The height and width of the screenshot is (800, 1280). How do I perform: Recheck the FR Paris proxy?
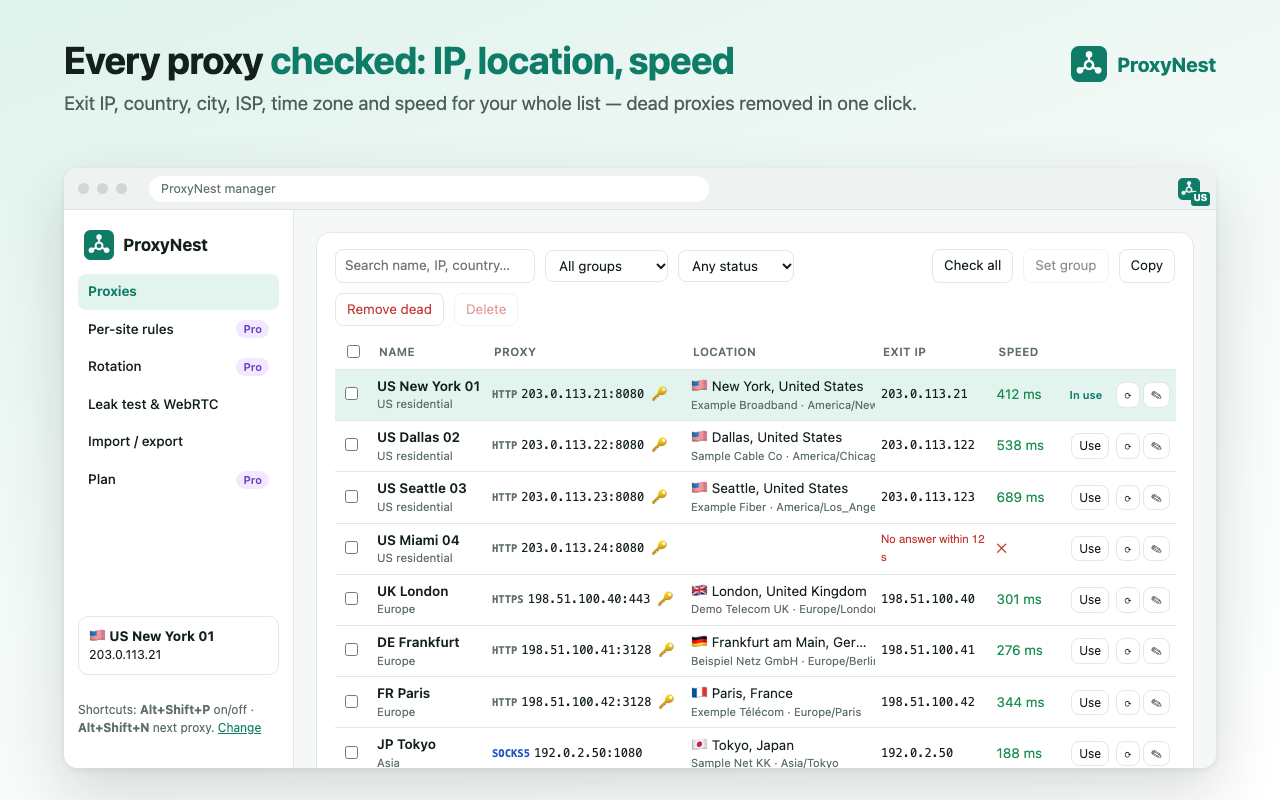pos(1127,702)
